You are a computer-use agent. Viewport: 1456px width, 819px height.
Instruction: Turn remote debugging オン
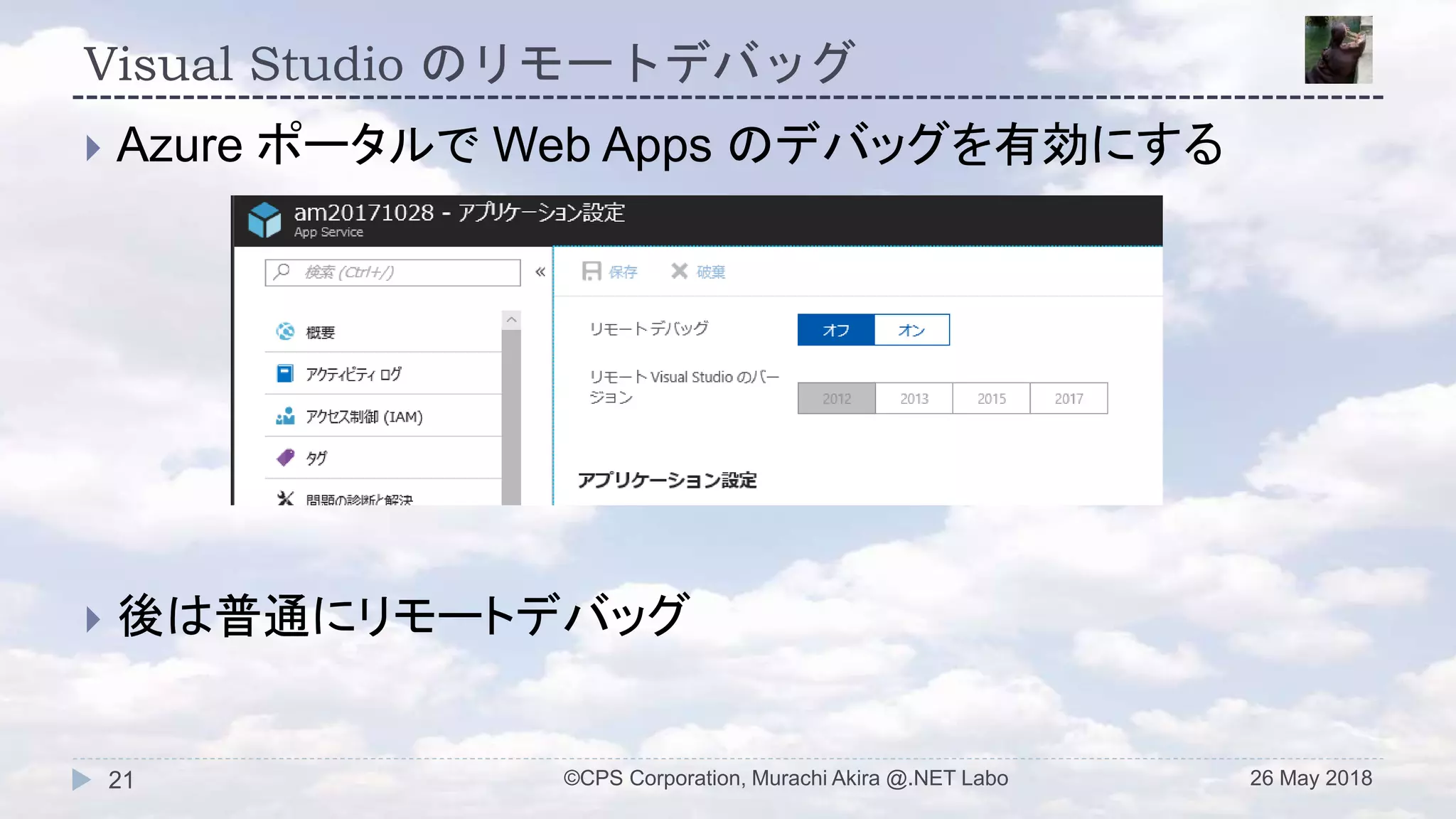[911, 330]
